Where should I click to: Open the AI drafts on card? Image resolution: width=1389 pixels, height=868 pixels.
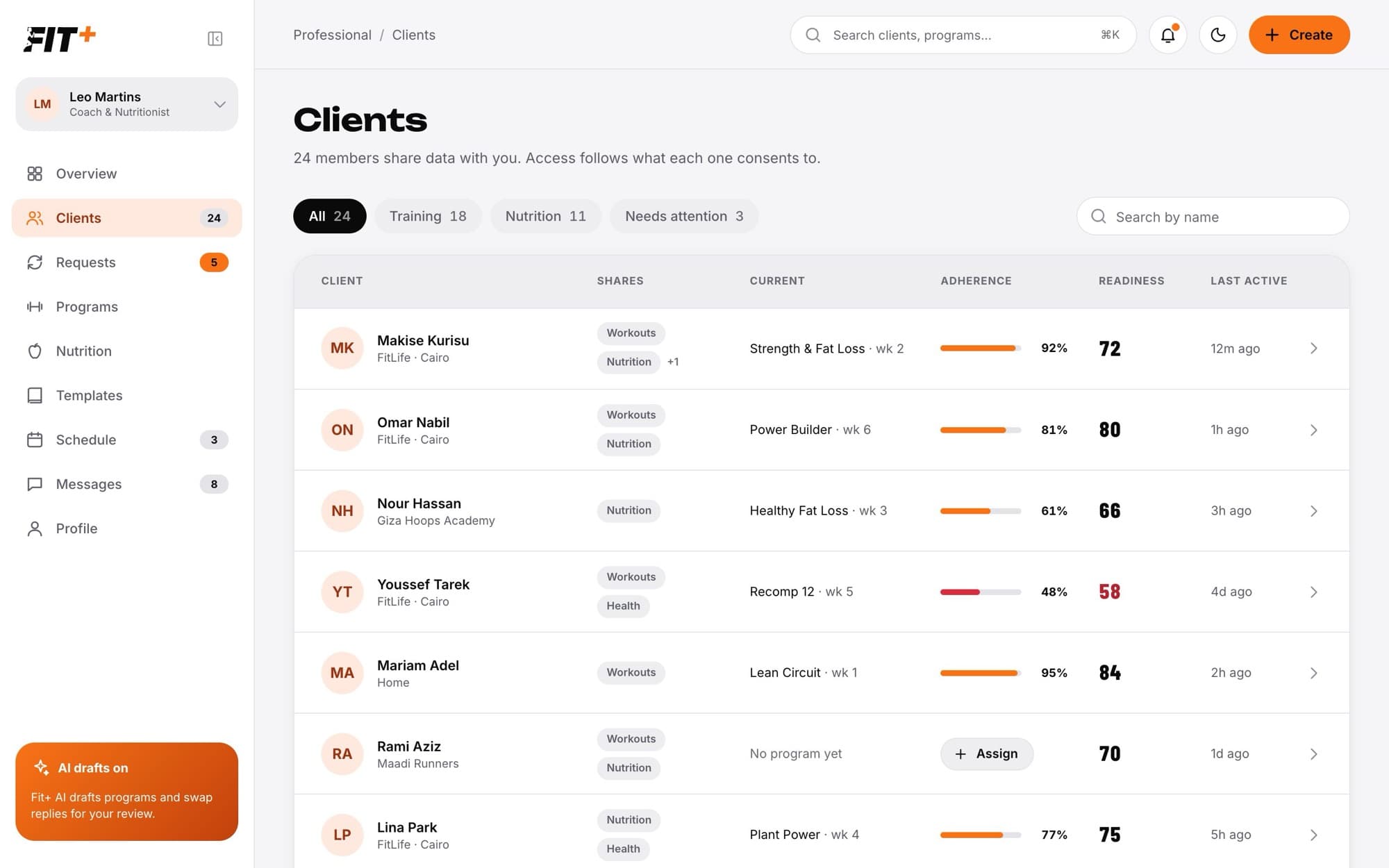[x=127, y=792]
